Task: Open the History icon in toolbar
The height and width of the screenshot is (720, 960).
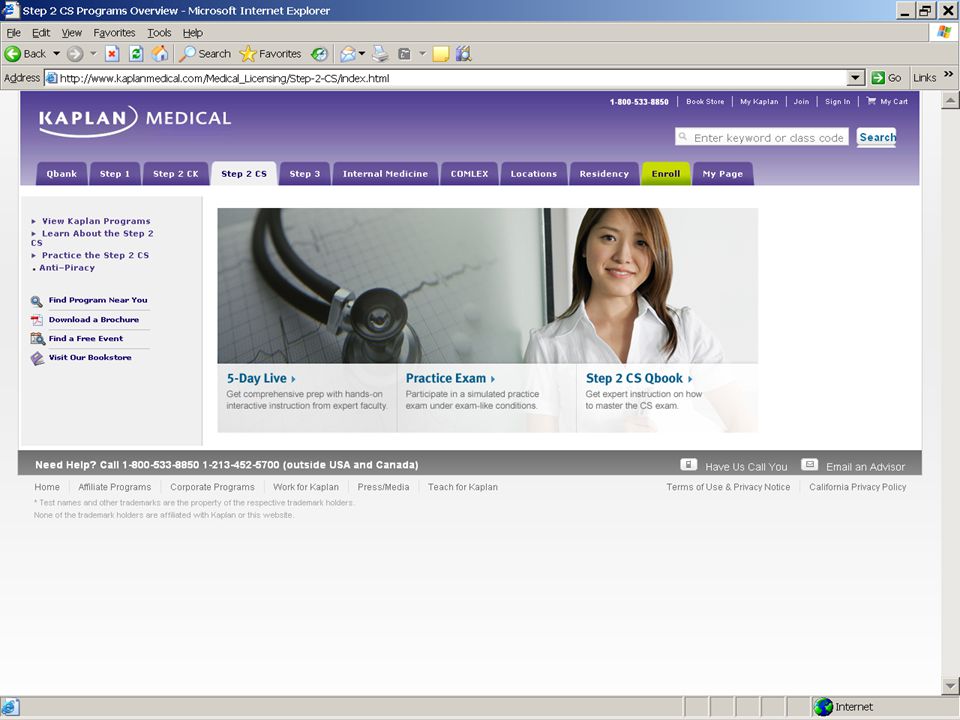Action: pos(319,54)
